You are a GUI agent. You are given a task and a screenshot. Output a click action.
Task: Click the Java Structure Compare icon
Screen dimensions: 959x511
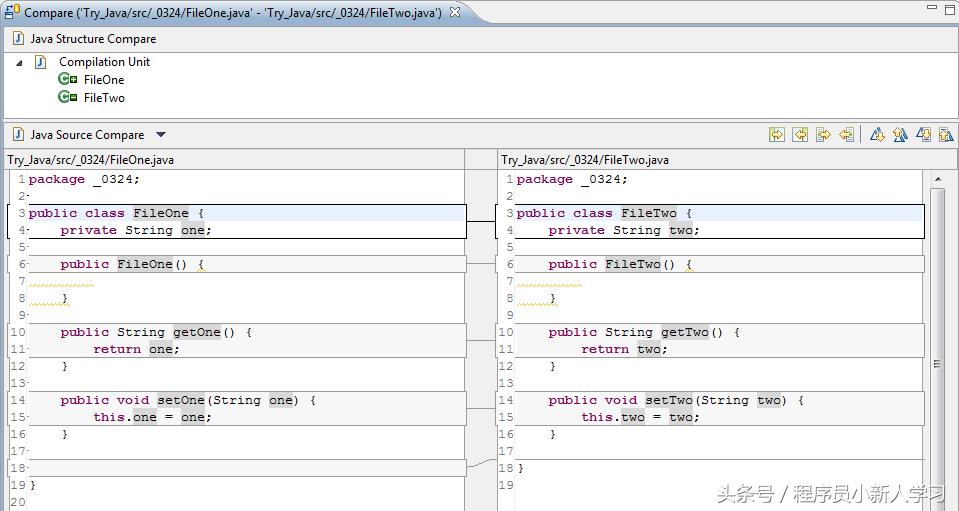tap(18, 39)
